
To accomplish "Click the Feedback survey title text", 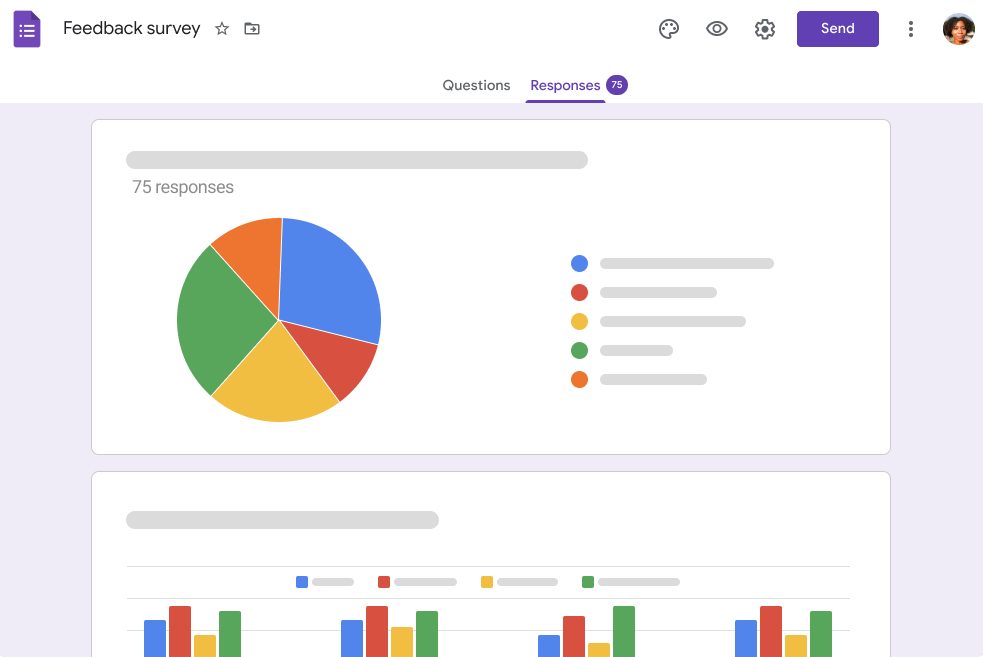I will tap(132, 28).
